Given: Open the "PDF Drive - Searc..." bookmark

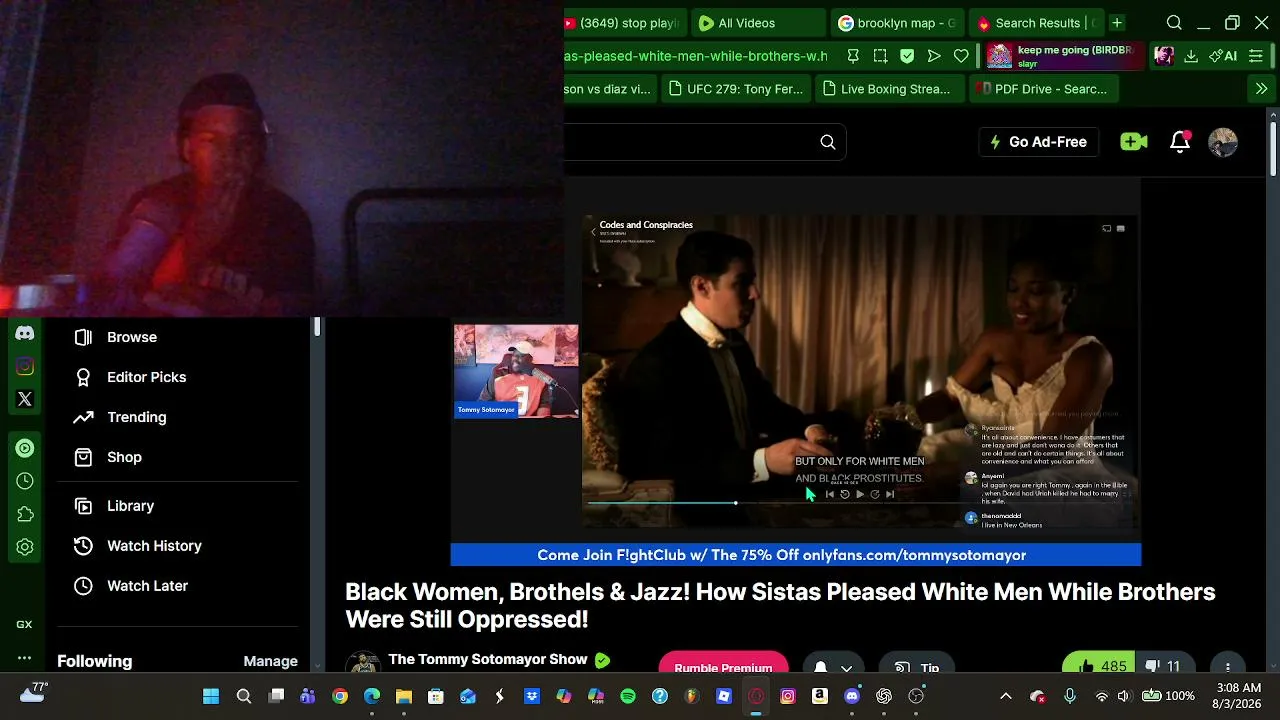Looking at the screenshot, I should 1042,89.
